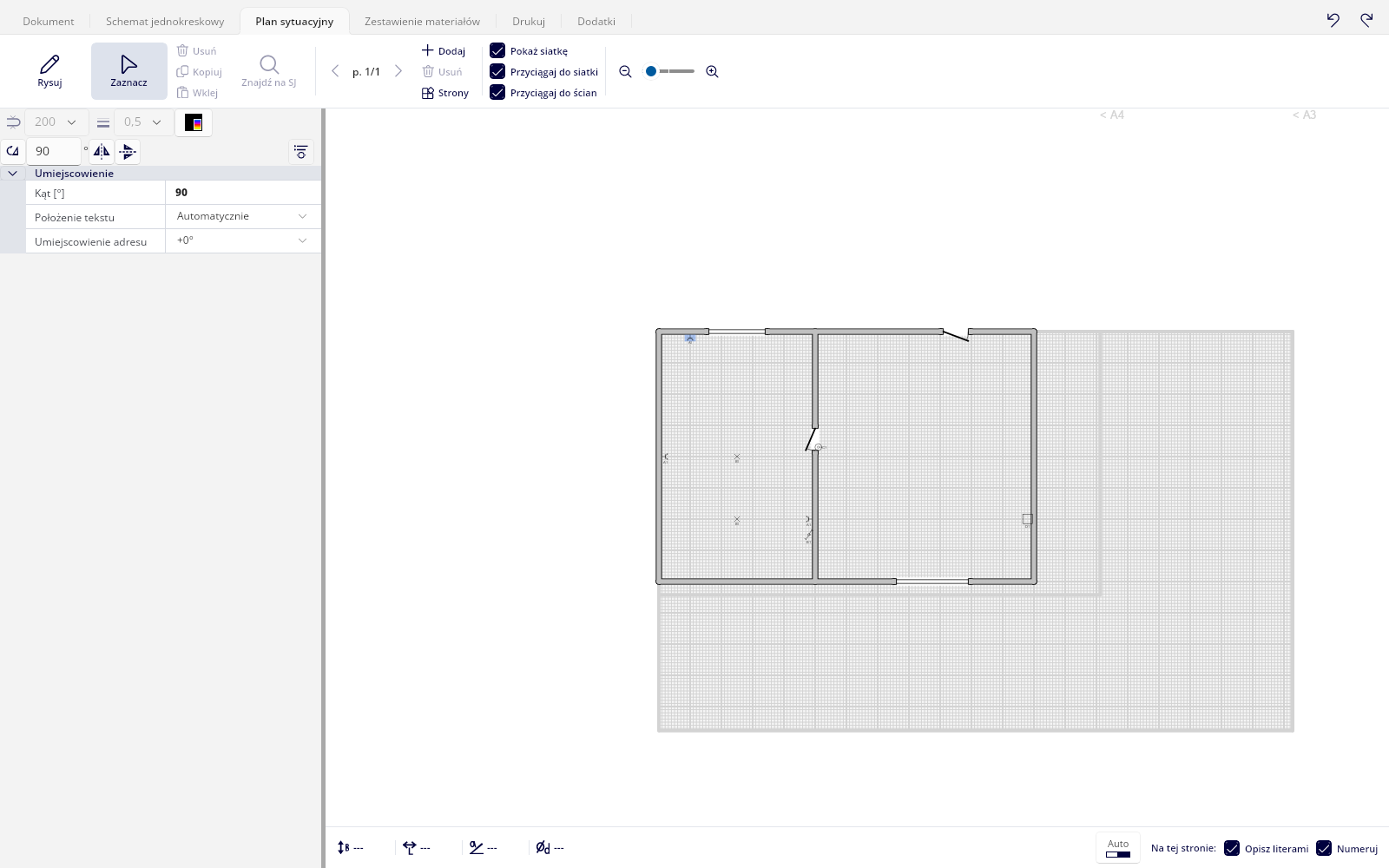Toggle the Pokaż siatkę checkbox

click(497, 51)
